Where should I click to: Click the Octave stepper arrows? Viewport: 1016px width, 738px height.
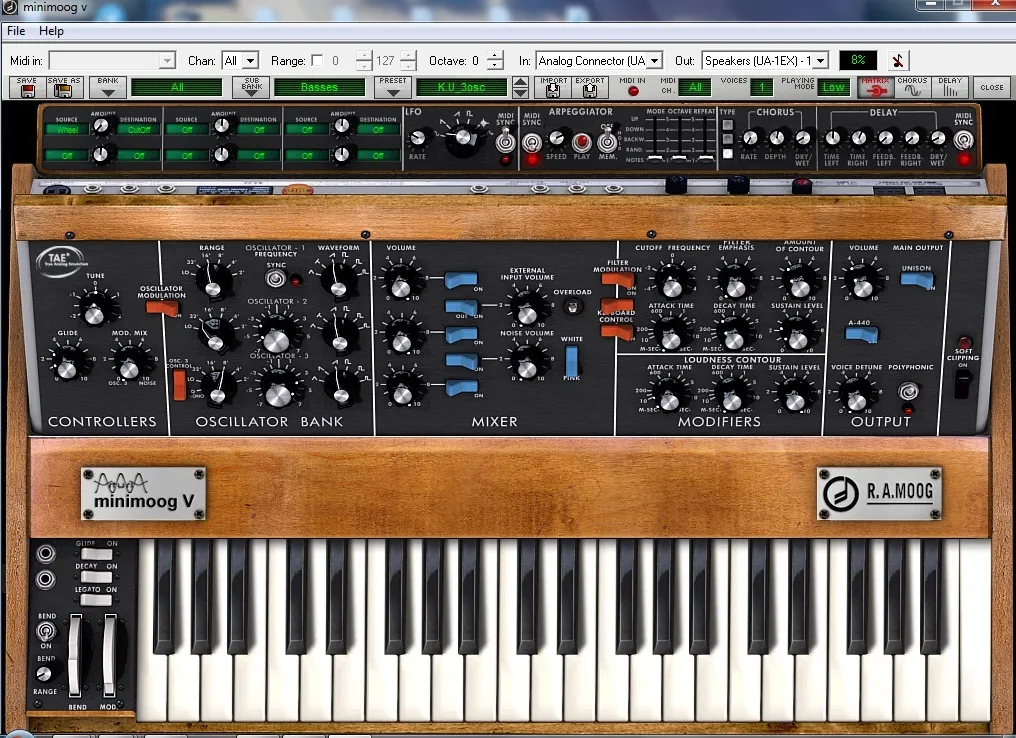point(495,60)
